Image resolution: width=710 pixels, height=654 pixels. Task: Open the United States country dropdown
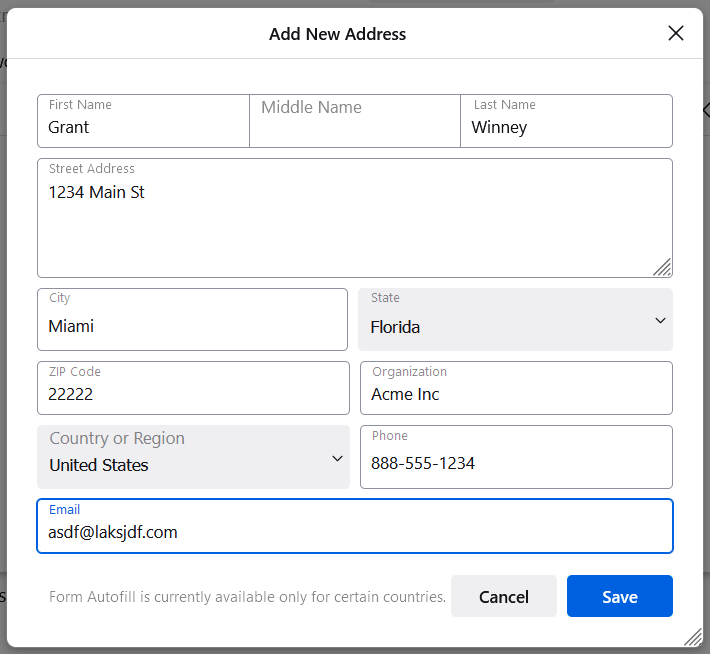click(193, 457)
